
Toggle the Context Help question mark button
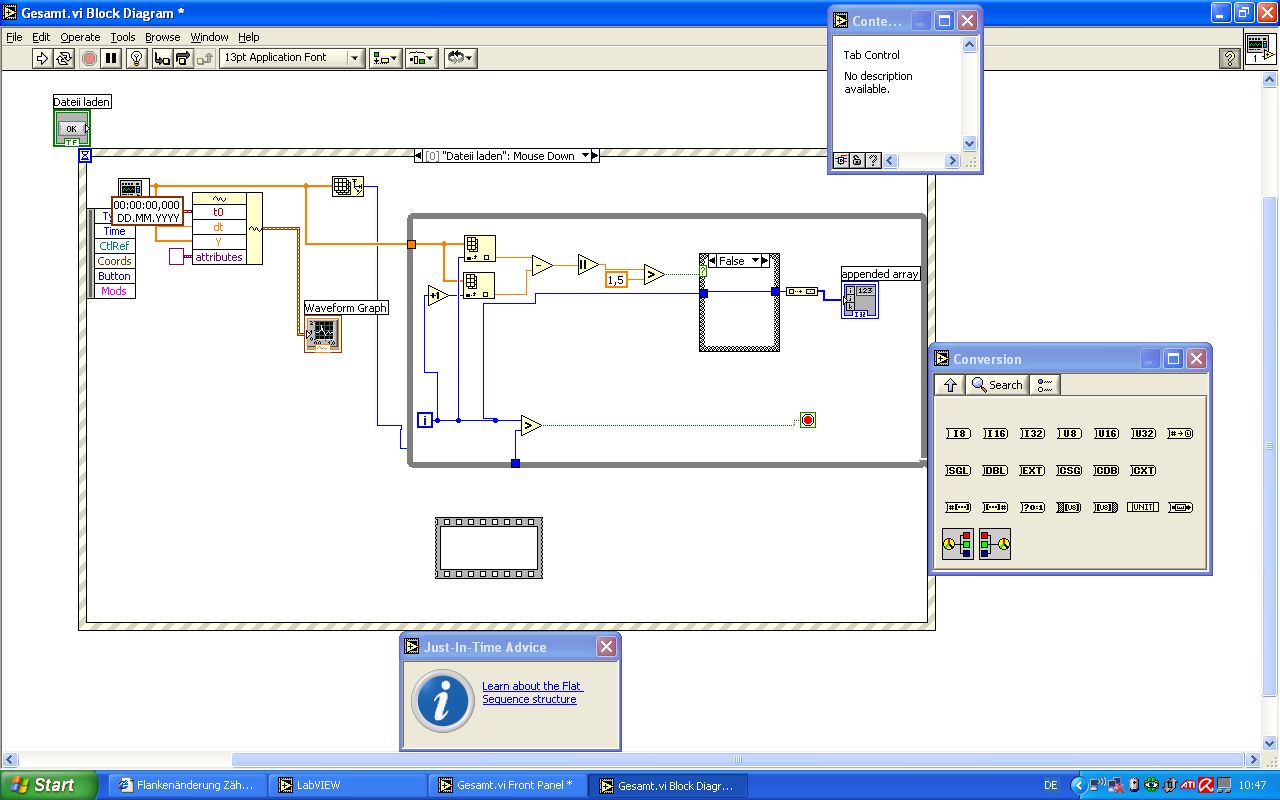[1230, 58]
